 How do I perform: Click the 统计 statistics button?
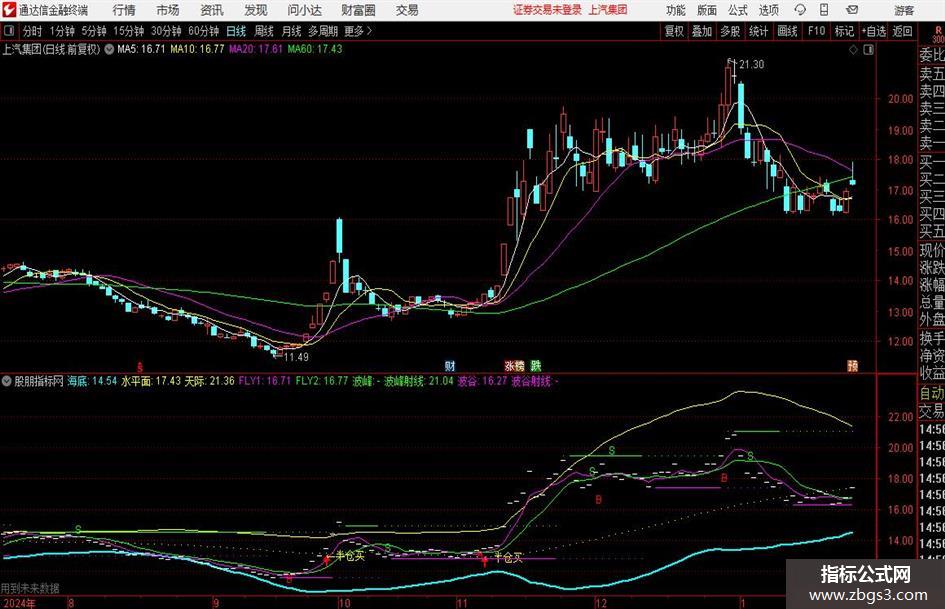758,31
